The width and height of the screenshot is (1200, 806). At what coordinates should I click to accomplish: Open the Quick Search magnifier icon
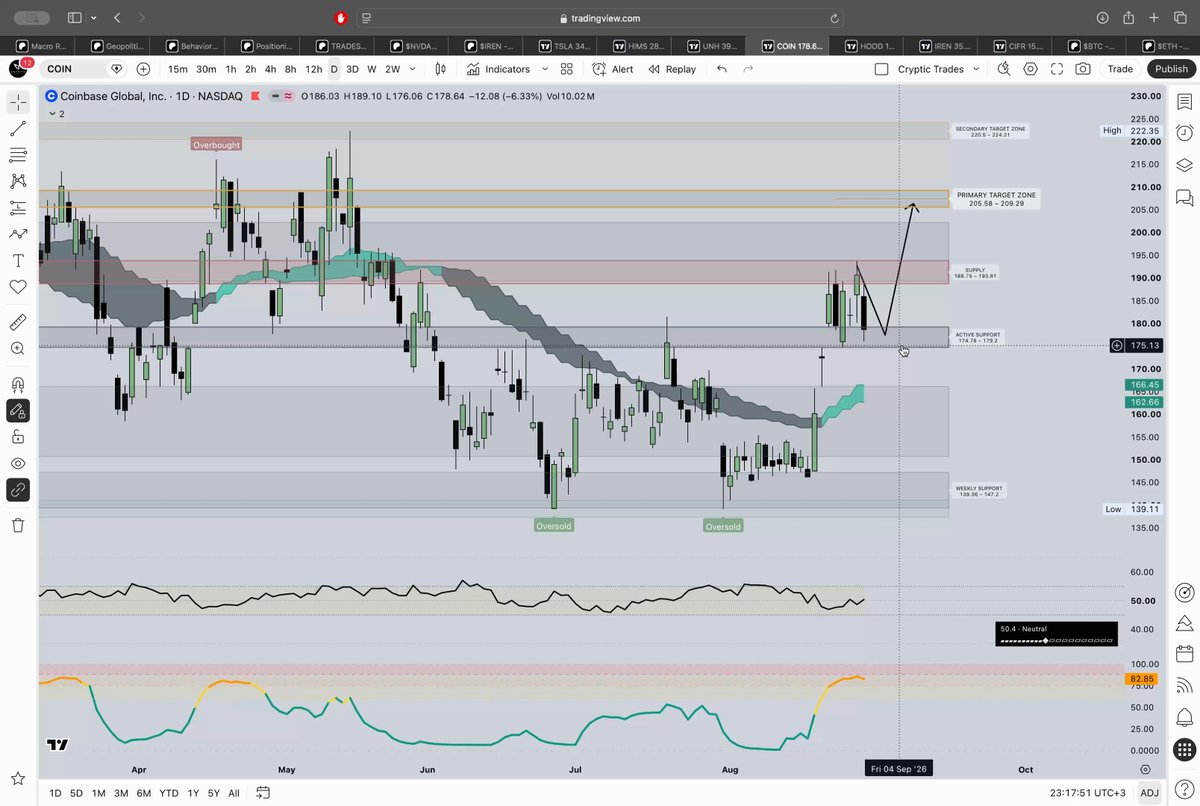coord(1006,69)
